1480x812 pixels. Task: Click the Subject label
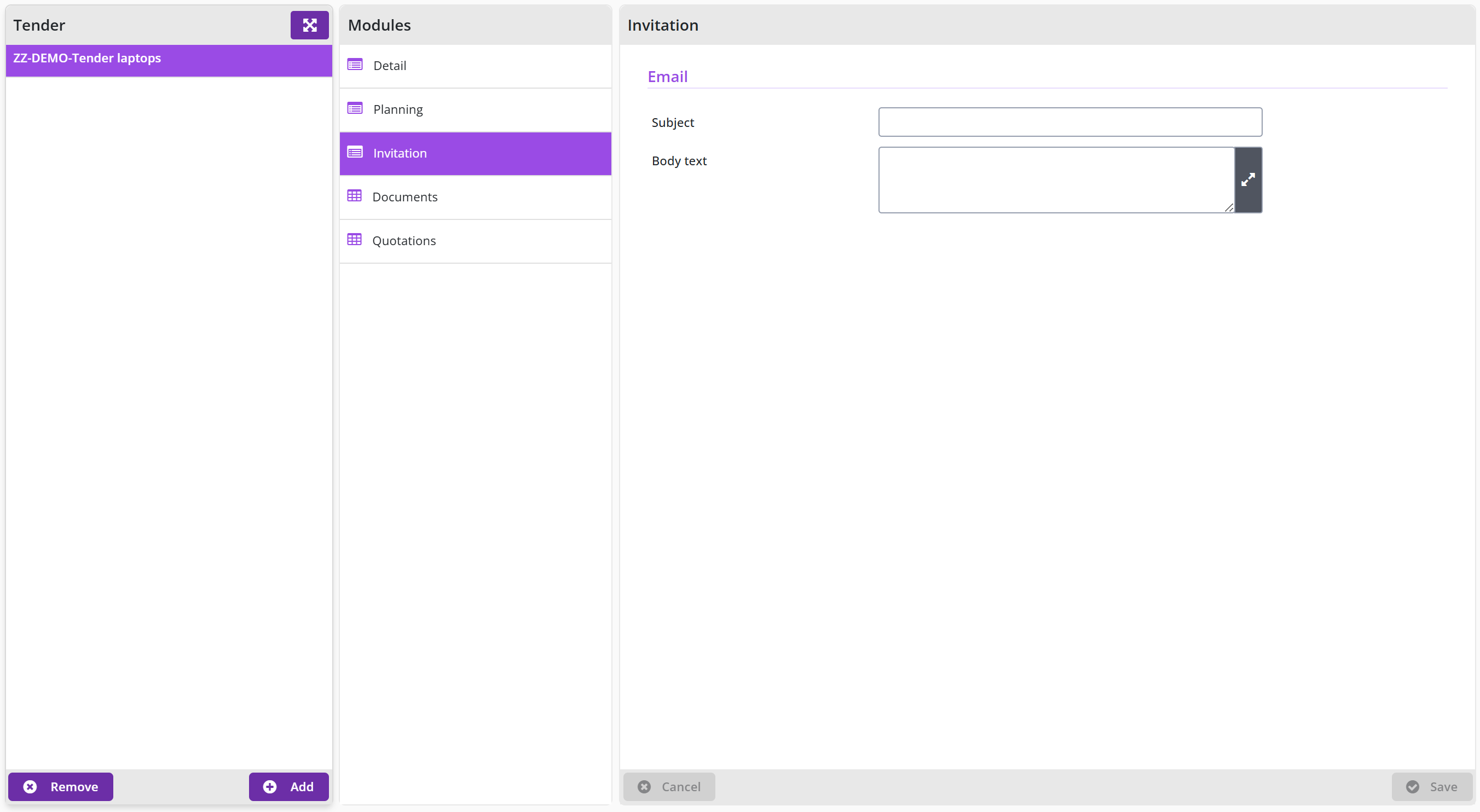pos(672,123)
